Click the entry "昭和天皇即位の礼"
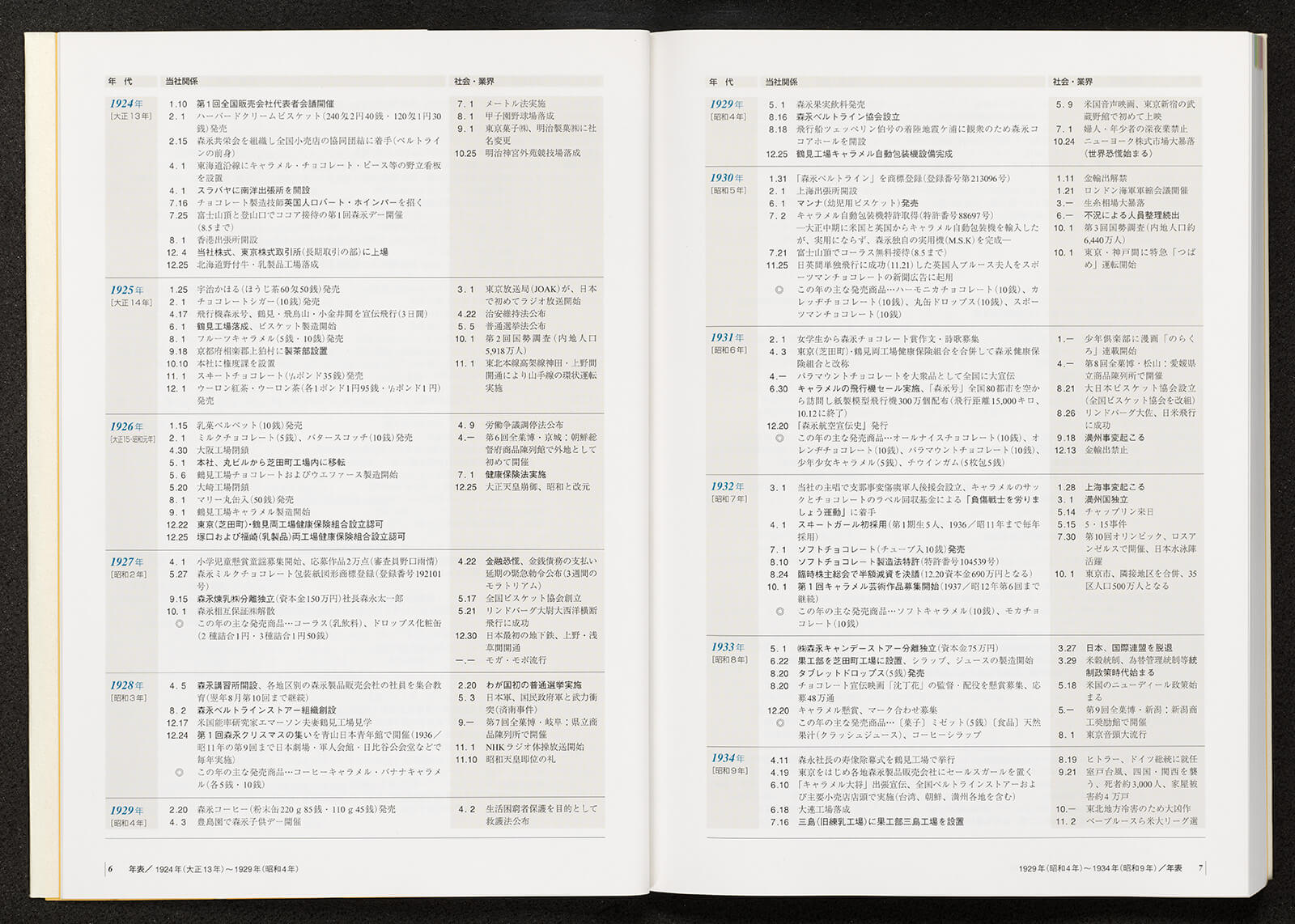Screen dimensions: 1295x924 [x=520, y=760]
